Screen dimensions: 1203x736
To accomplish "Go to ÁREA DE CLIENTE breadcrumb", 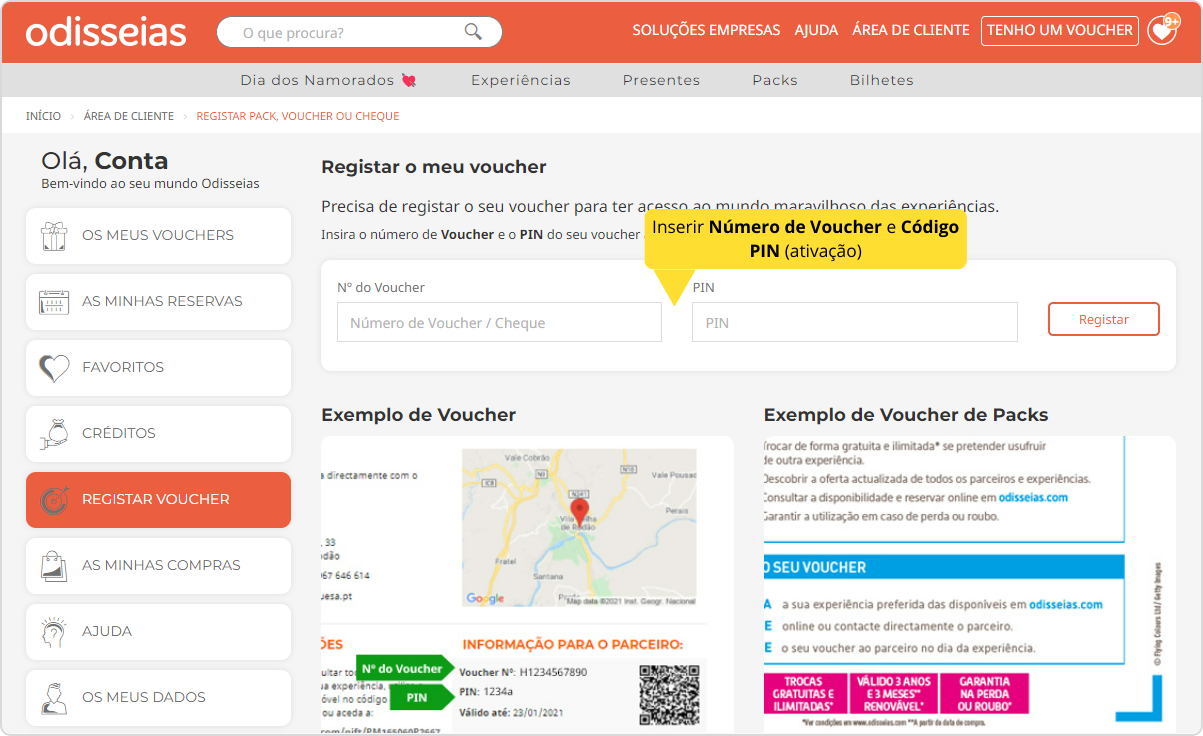I will [129, 116].
